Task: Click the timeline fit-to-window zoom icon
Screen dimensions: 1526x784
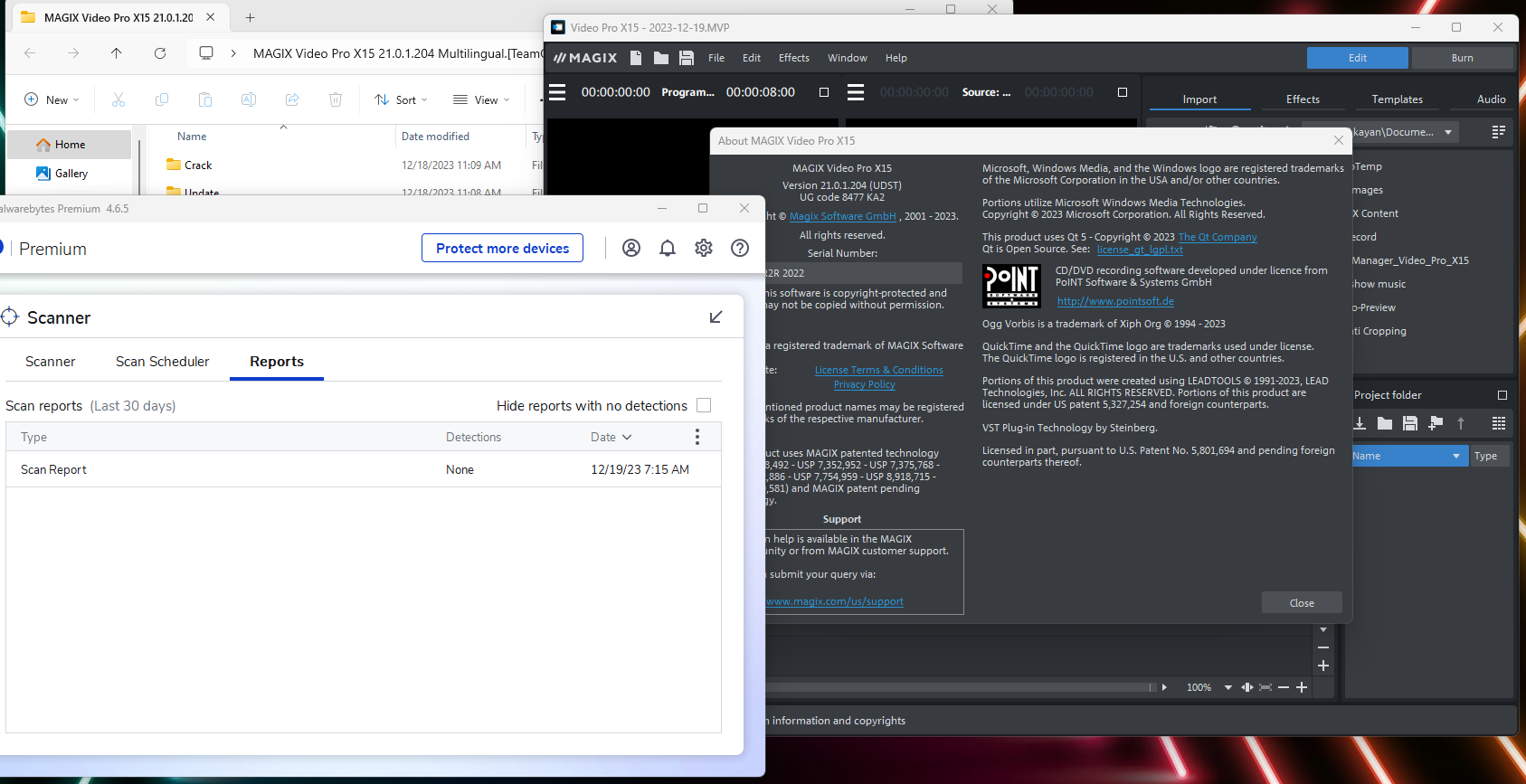Action: point(1265,687)
